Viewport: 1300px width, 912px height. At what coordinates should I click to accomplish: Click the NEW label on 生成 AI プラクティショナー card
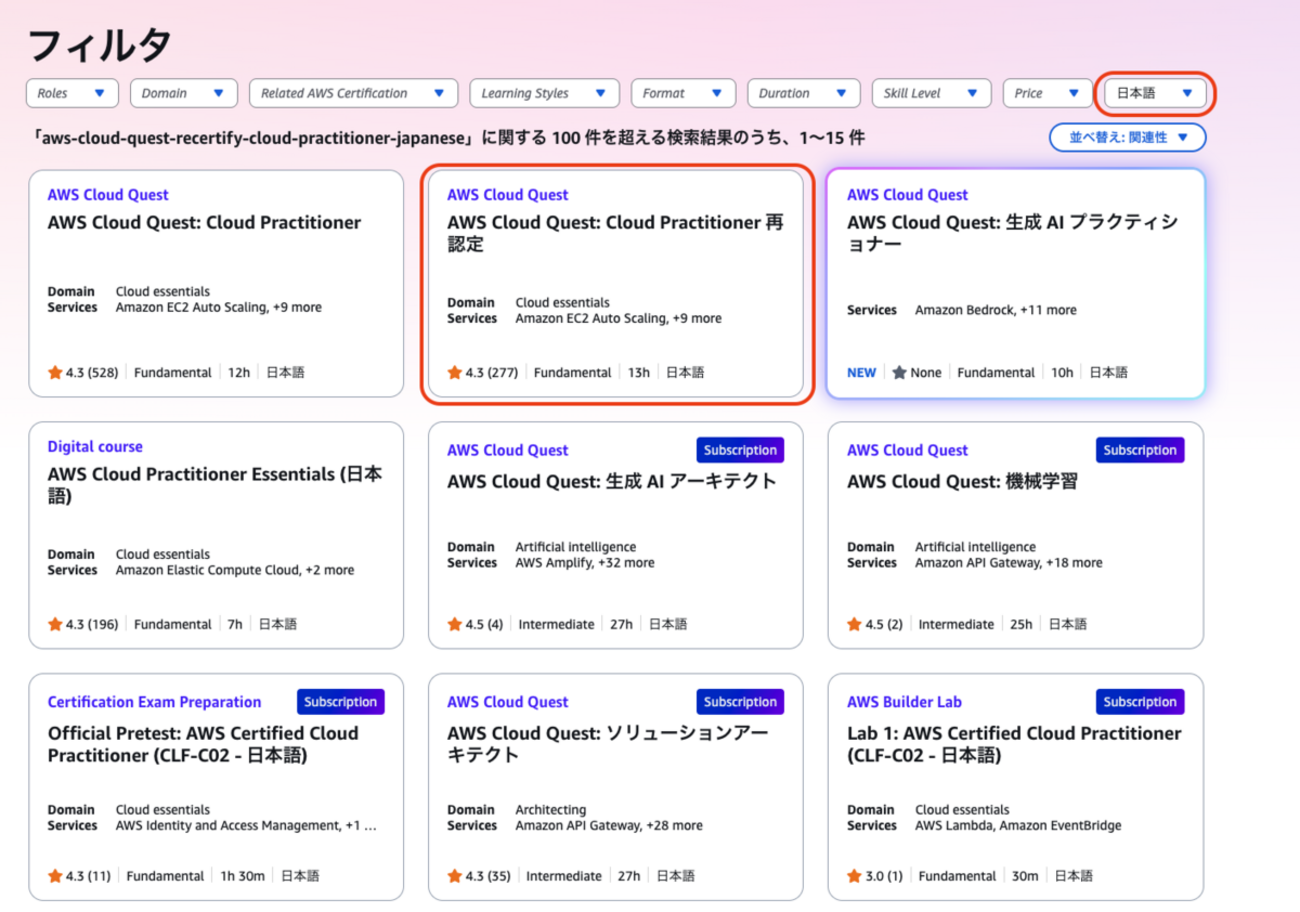(x=861, y=372)
